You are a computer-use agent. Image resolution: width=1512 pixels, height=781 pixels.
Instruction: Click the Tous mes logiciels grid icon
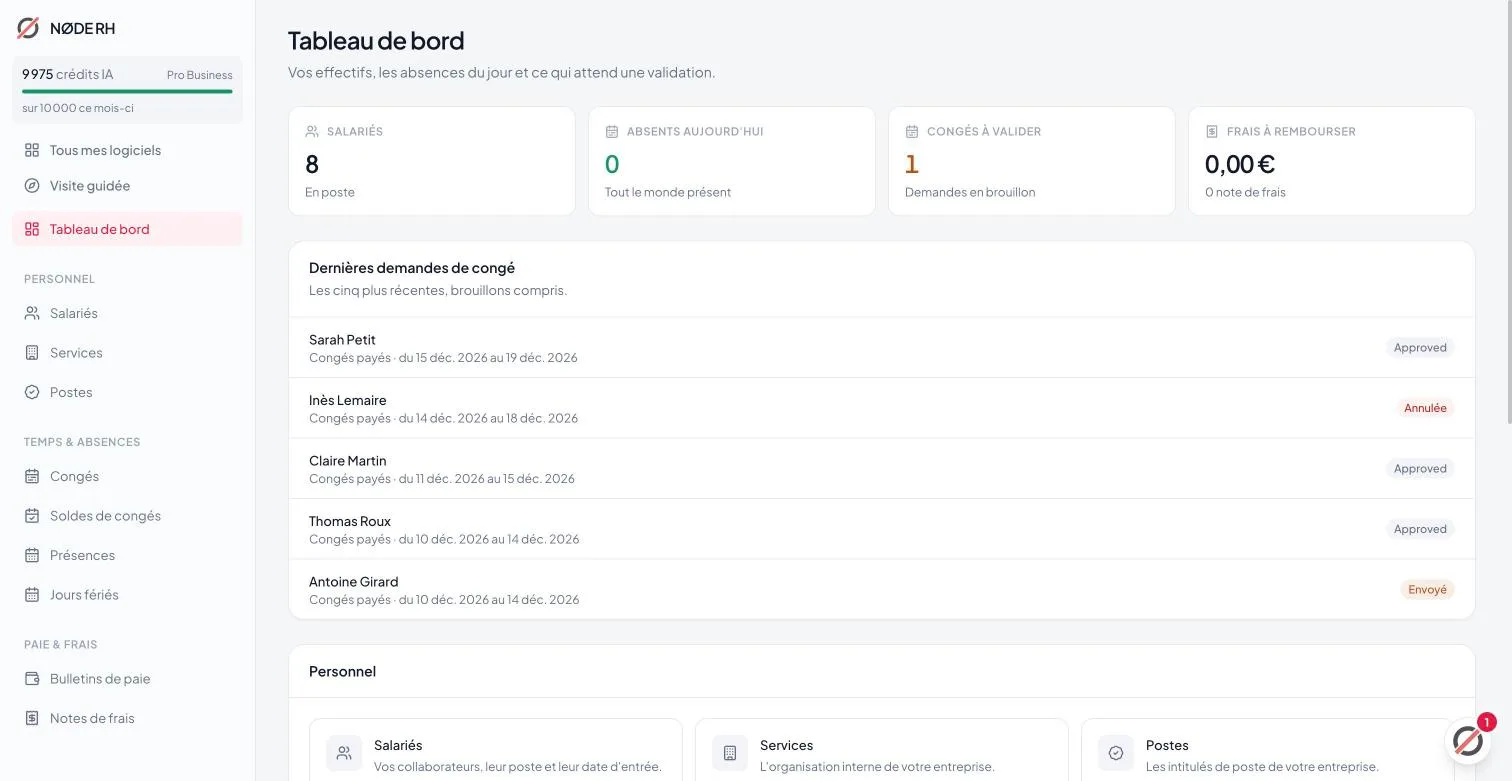[32, 150]
